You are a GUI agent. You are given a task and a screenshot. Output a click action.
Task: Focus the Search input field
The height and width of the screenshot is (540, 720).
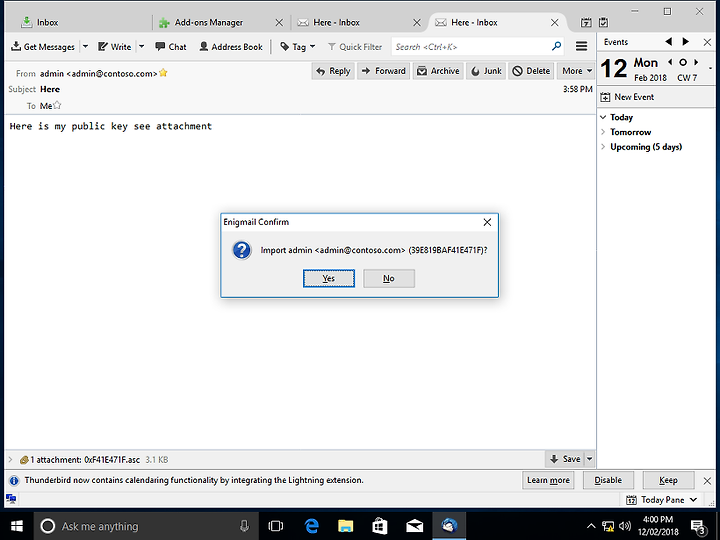click(x=472, y=47)
